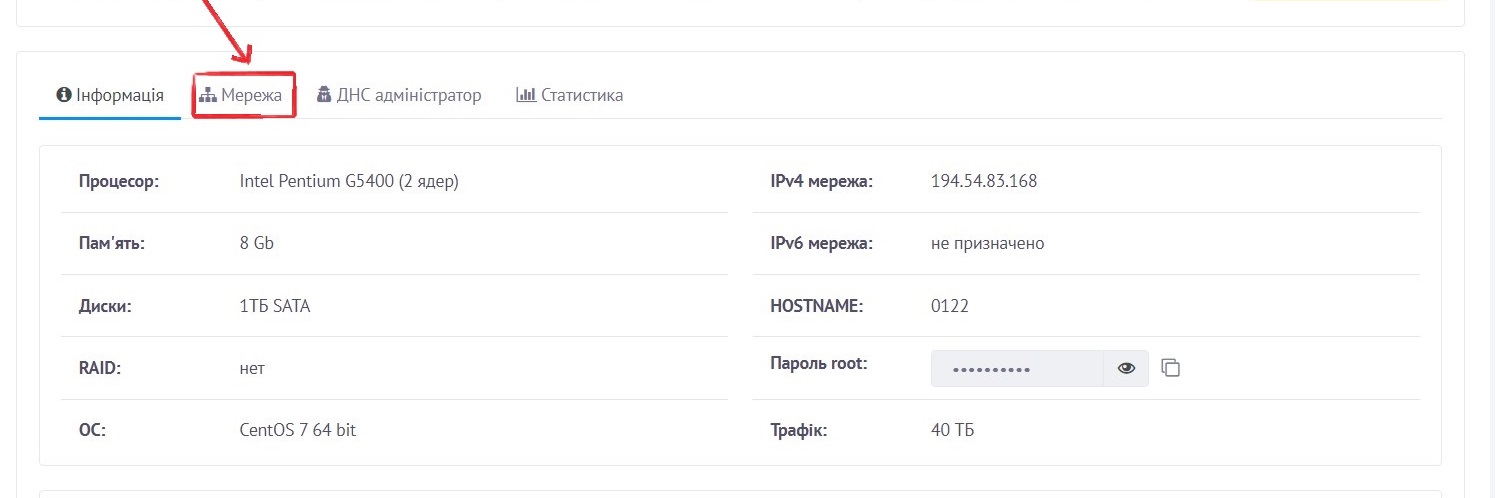
Task: Click the info circle icon beside Інформація
Action: [65, 95]
